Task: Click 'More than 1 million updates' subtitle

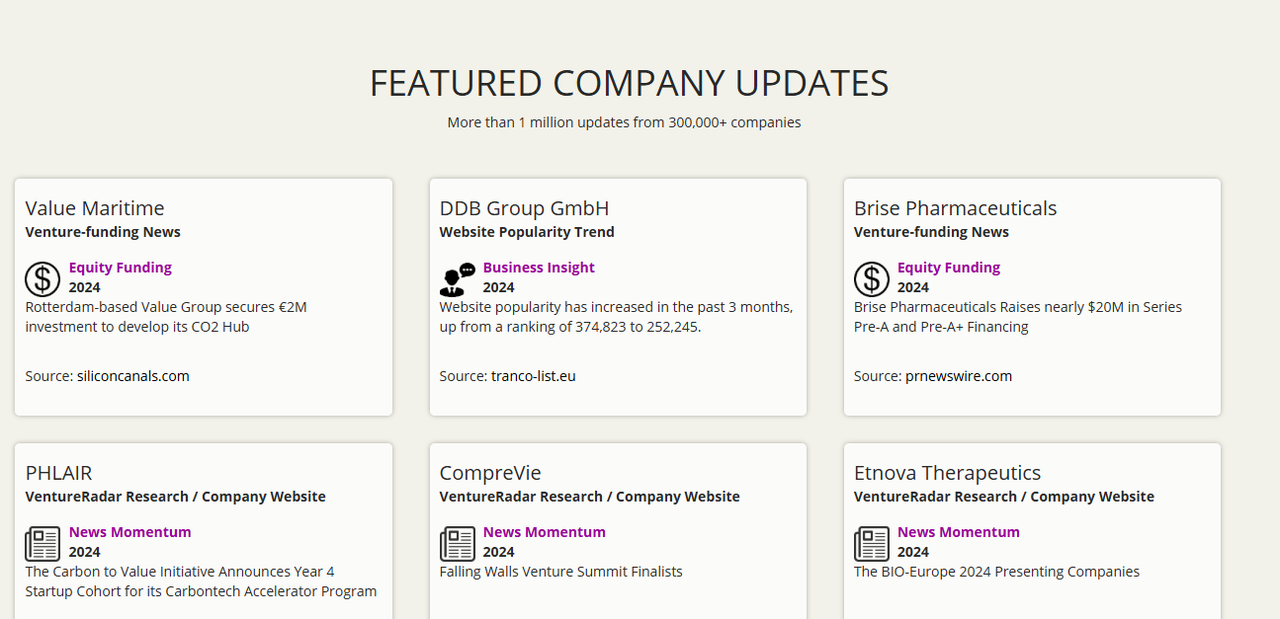Action: click(624, 123)
